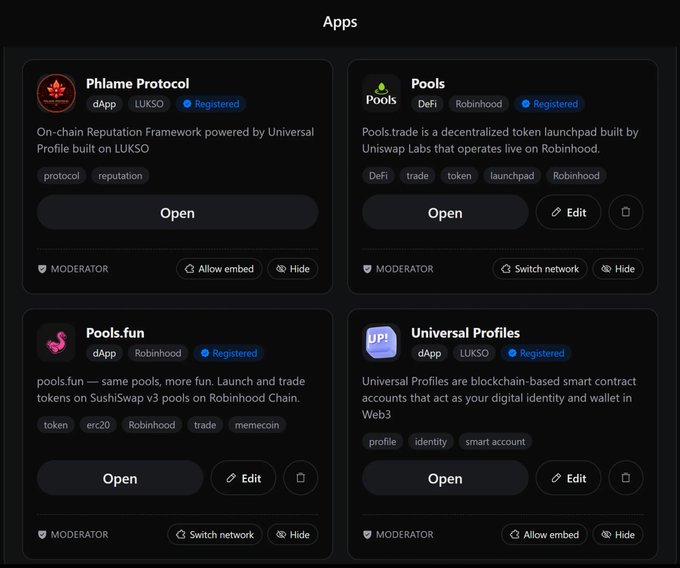Open the Phlame Protocol app
The width and height of the screenshot is (680, 568).
tap(177, 212)
